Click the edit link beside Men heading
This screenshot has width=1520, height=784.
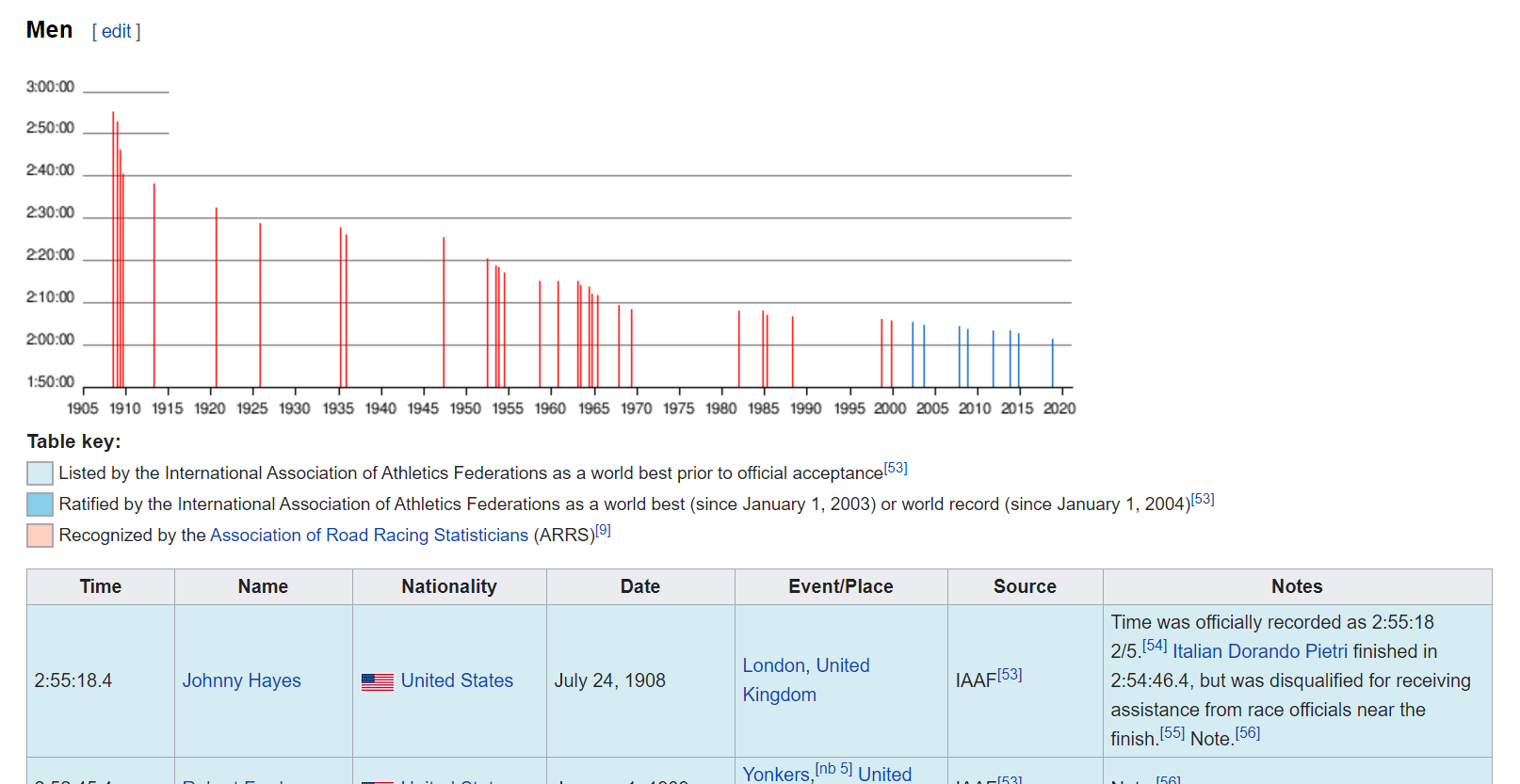(116, 31)
